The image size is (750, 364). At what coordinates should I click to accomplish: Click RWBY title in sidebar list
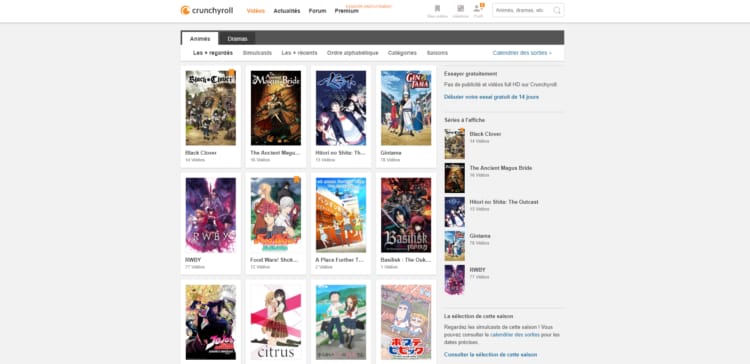pyautogui.click(x=477, y=270)
